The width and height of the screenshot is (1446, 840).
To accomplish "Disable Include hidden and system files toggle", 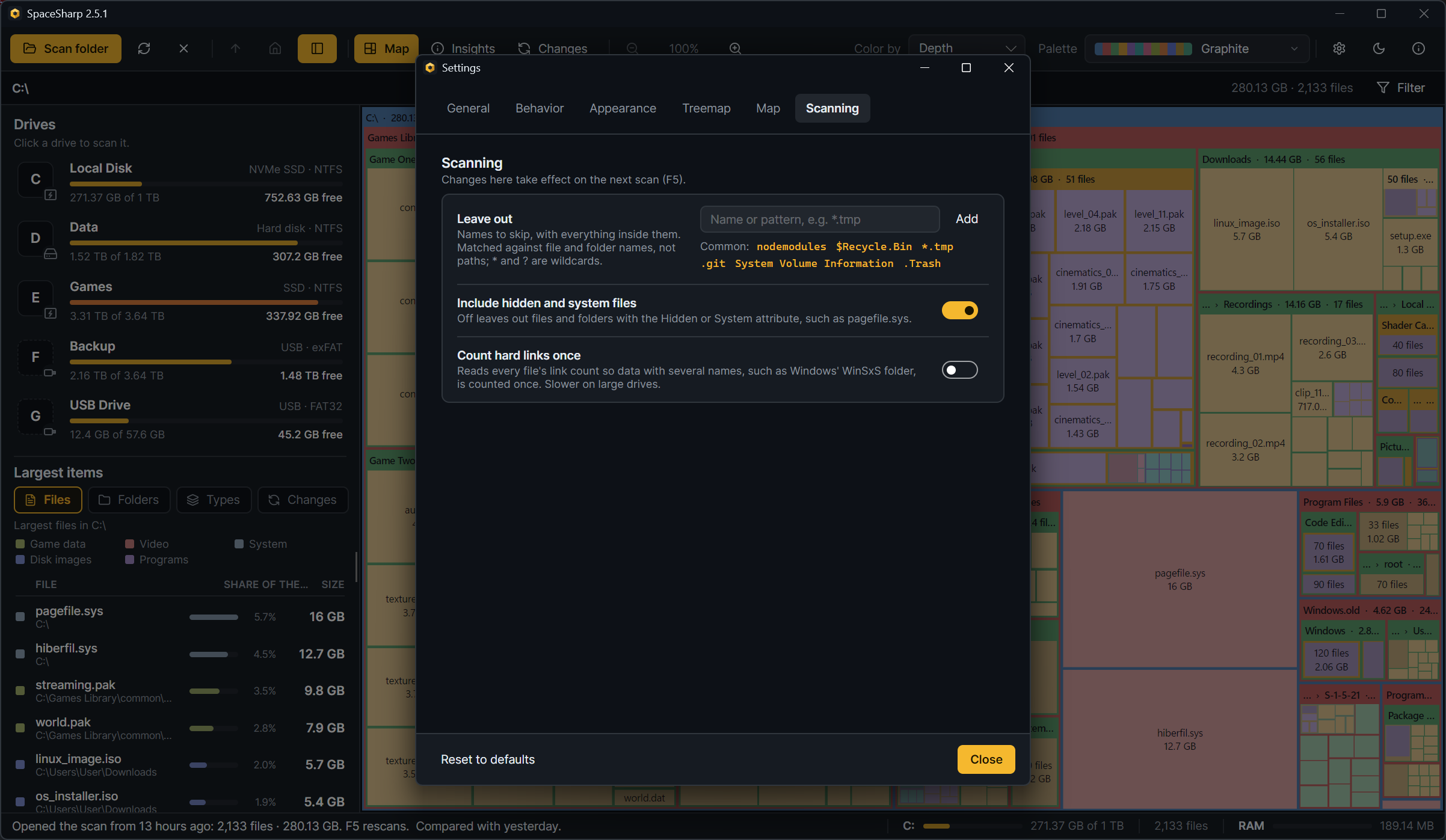I will (x=959, y=311).
